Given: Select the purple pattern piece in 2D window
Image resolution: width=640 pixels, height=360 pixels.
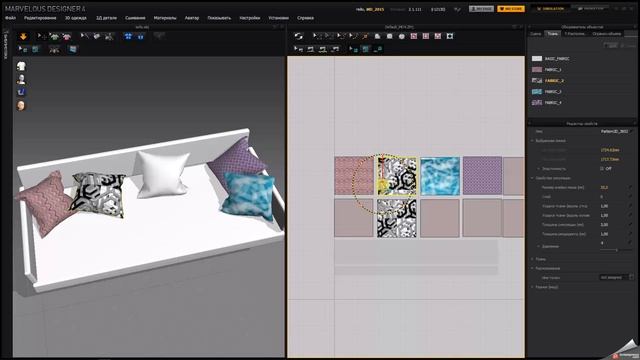Looking at the screenshot, I should 482,176.
